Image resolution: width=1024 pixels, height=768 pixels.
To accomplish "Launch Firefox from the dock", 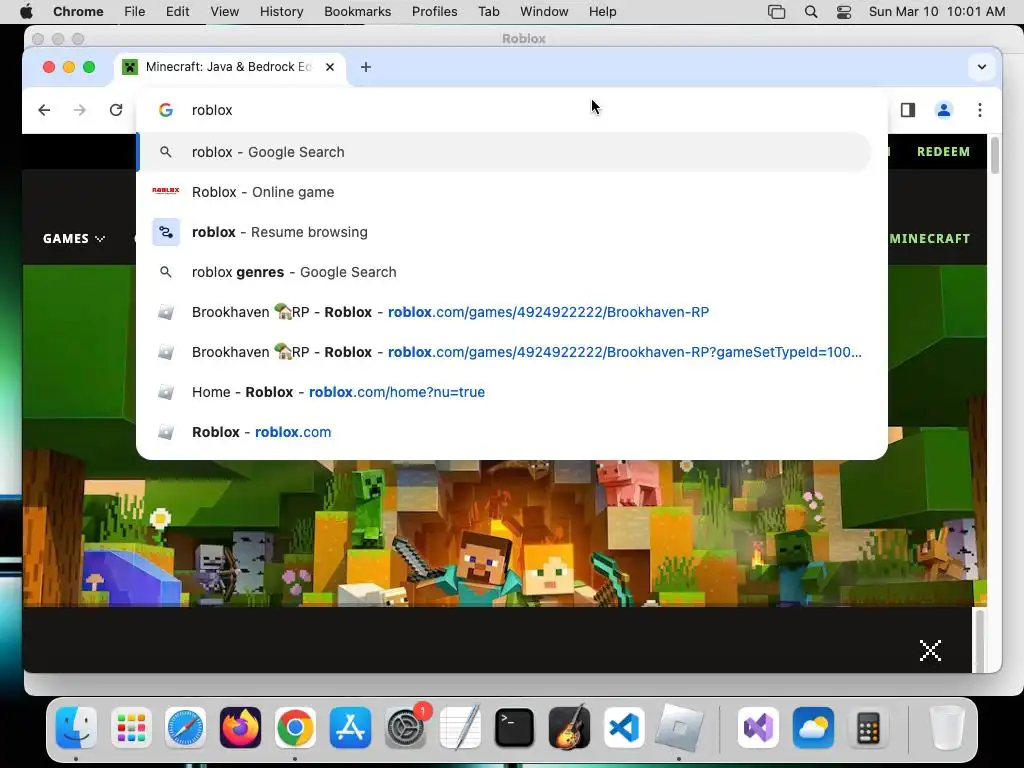I will pyautogui.click(x=240, y=727).
